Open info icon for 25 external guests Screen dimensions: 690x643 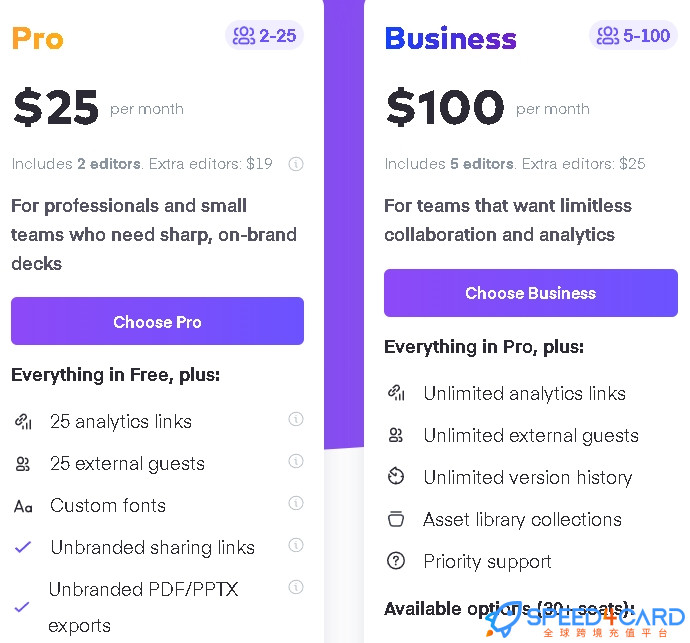[296, 461]
